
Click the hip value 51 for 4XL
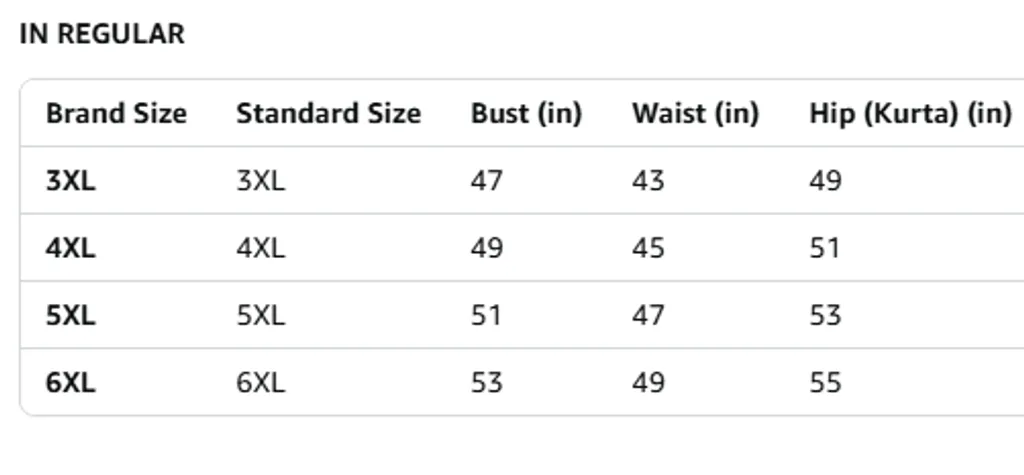coord(825,248)
